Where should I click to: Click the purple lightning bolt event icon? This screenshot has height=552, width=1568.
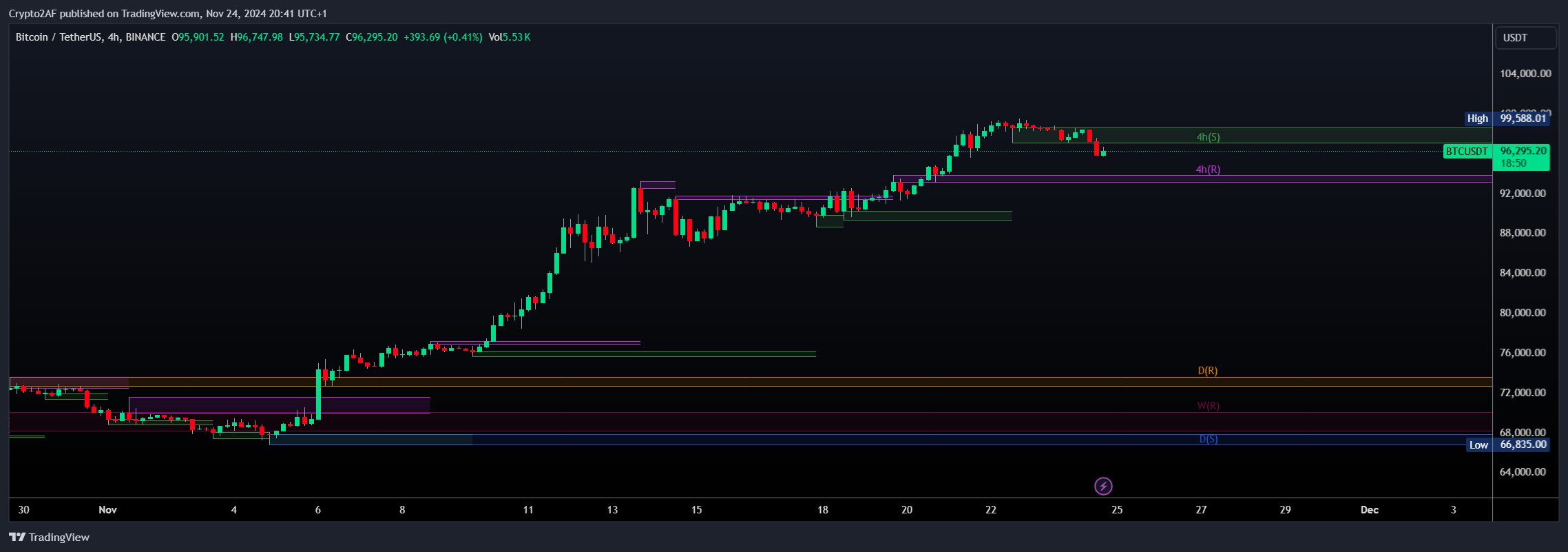1103,487
